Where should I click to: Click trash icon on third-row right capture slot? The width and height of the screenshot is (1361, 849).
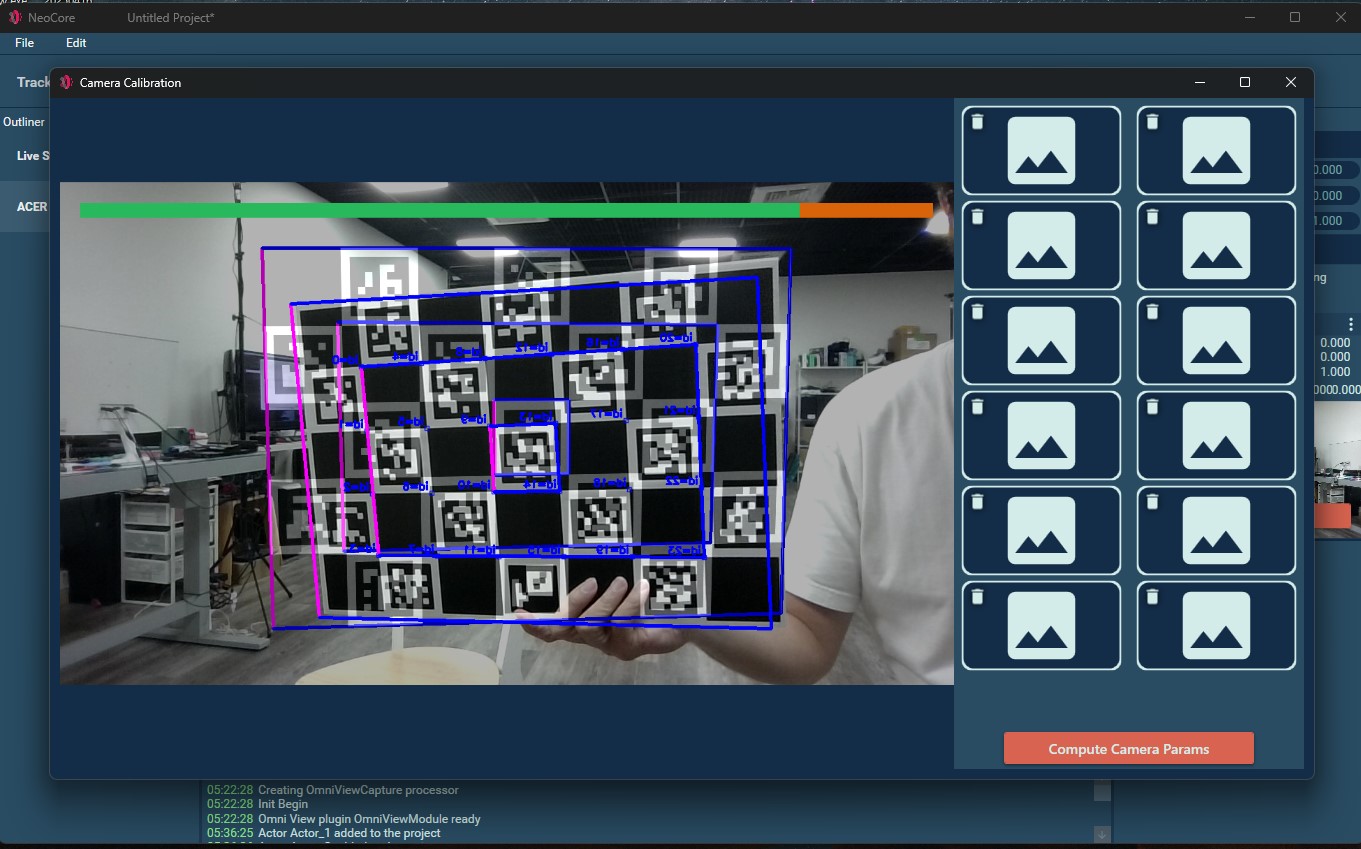click(1152, 312)
